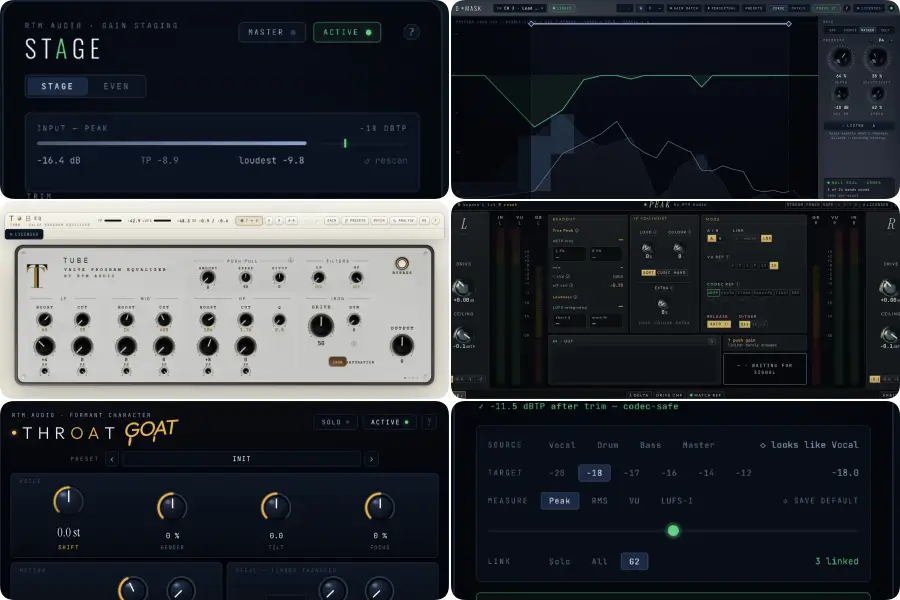
Task: Click the Push Pull Pivot knob
Action: (280, 278)
